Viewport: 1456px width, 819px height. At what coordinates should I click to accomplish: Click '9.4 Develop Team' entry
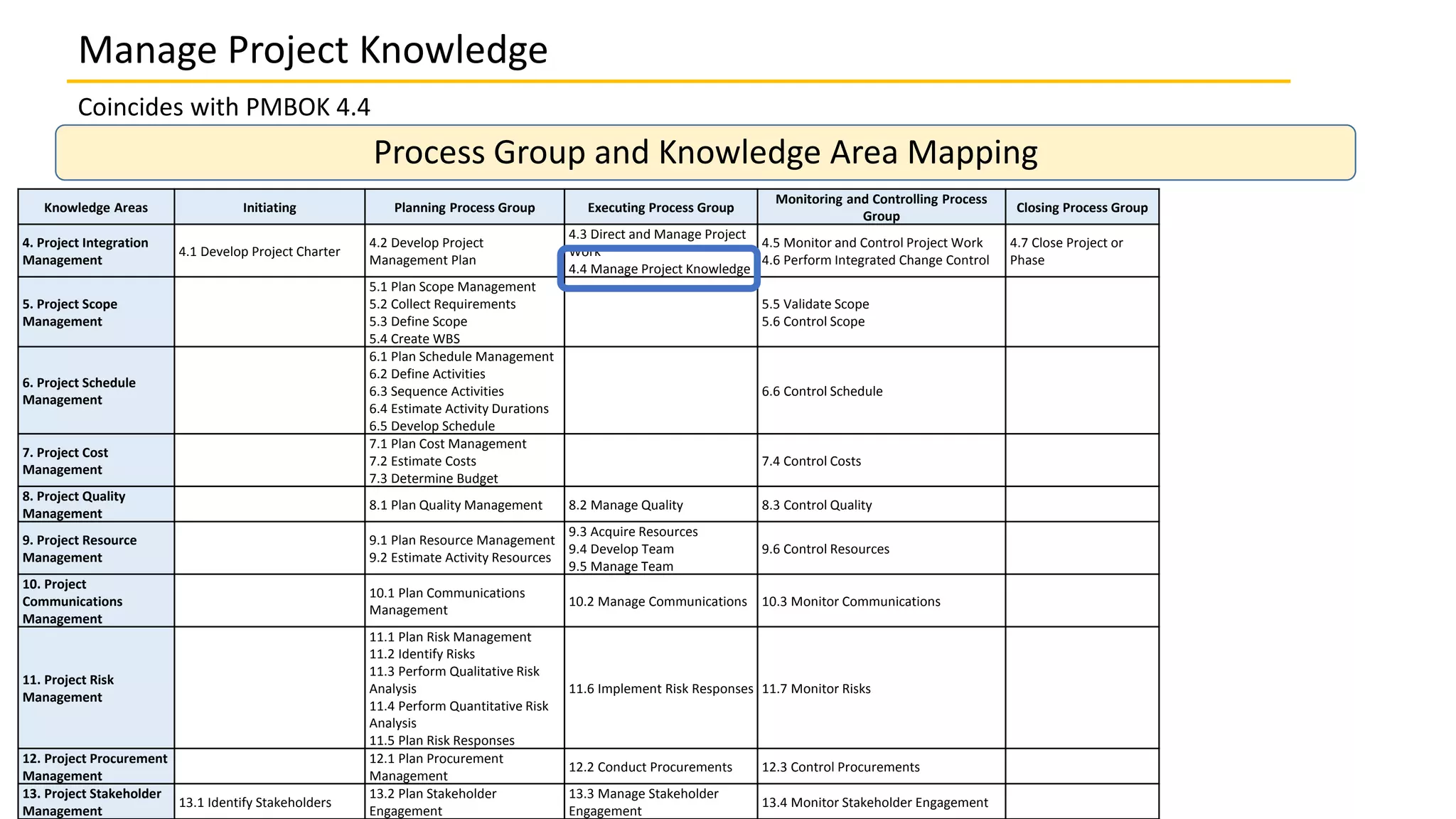pyautogui.click(x=621, y=550)
